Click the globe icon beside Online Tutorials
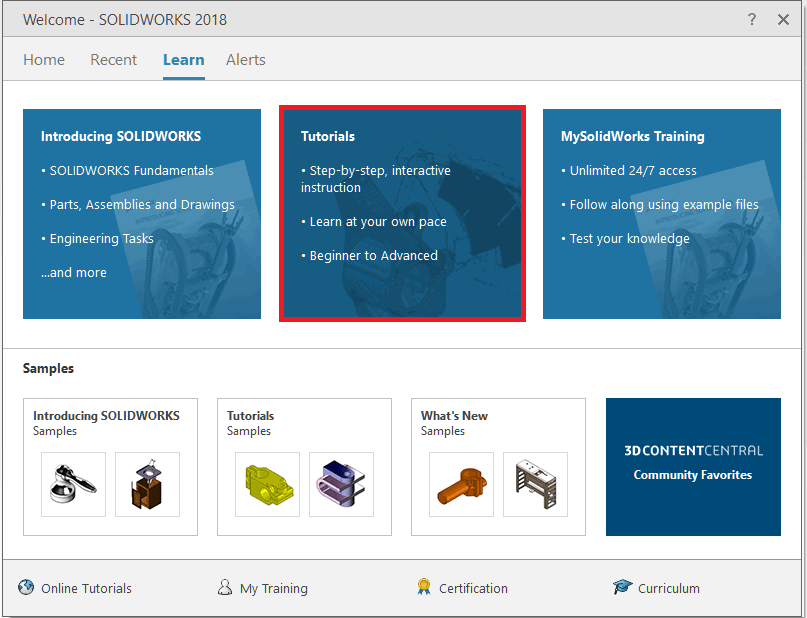 pos(26,587)
